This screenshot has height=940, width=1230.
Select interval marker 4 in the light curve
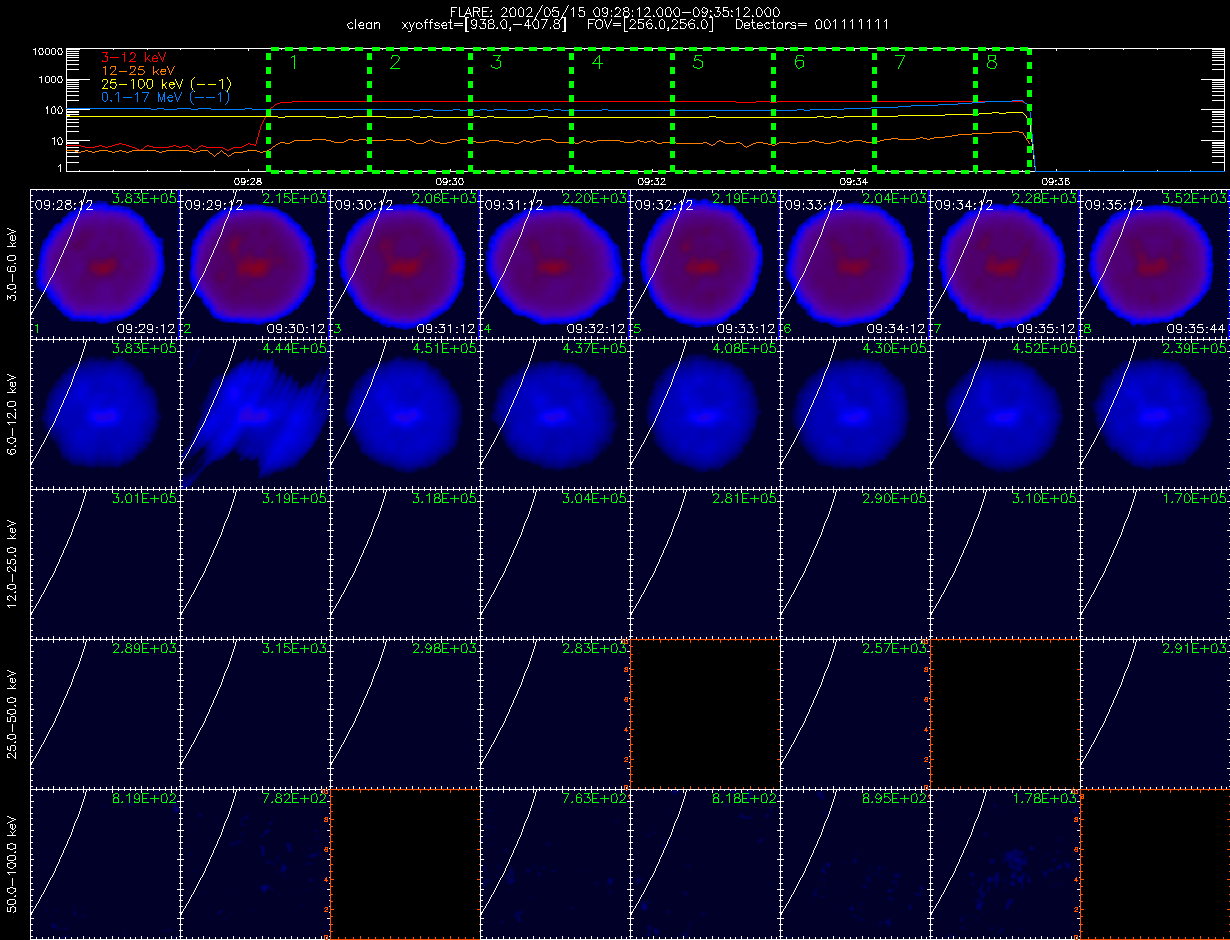(597, 63)
